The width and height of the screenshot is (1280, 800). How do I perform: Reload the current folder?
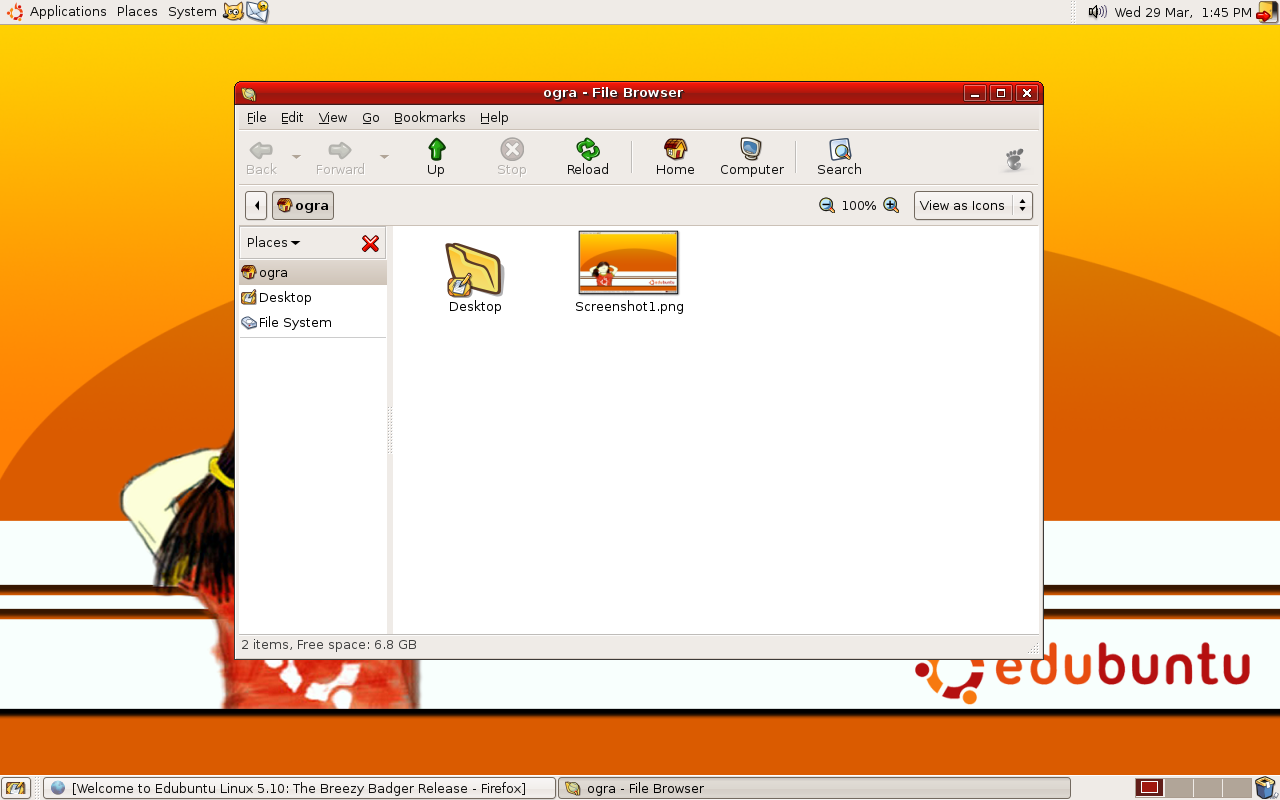[588, 157]
